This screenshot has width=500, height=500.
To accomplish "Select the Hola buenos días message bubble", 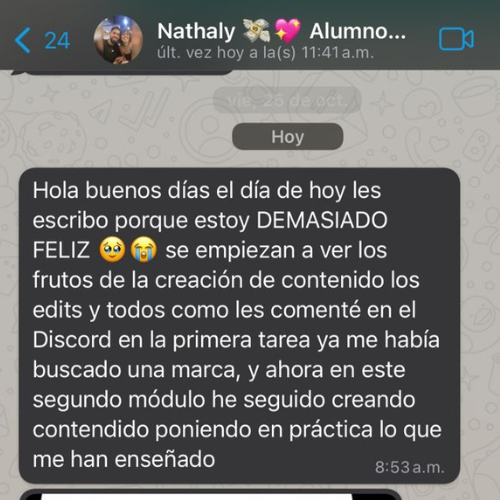I will pyautogui.click(x=240, y=326).
